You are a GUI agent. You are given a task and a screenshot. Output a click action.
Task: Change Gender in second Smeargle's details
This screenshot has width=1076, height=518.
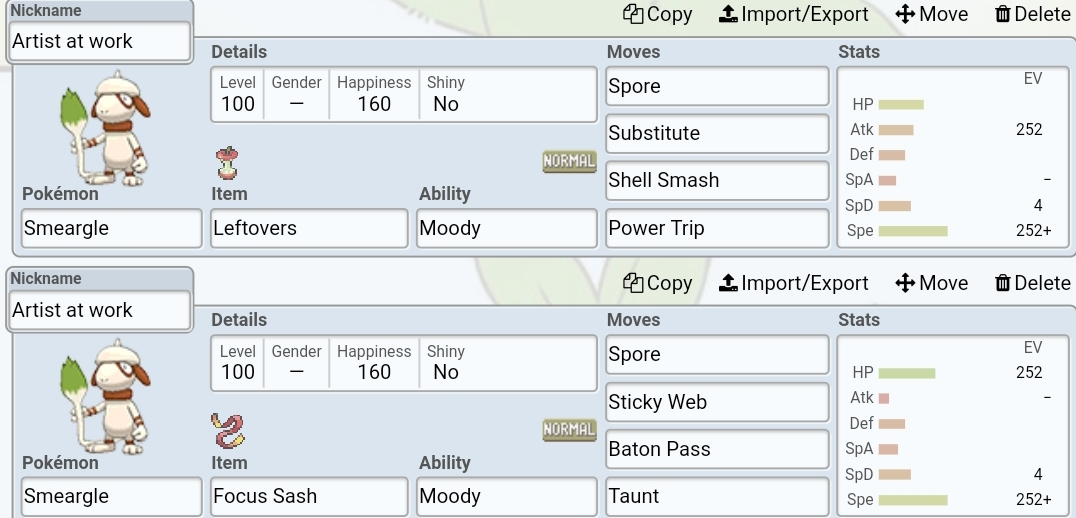[x=296, y=362]
